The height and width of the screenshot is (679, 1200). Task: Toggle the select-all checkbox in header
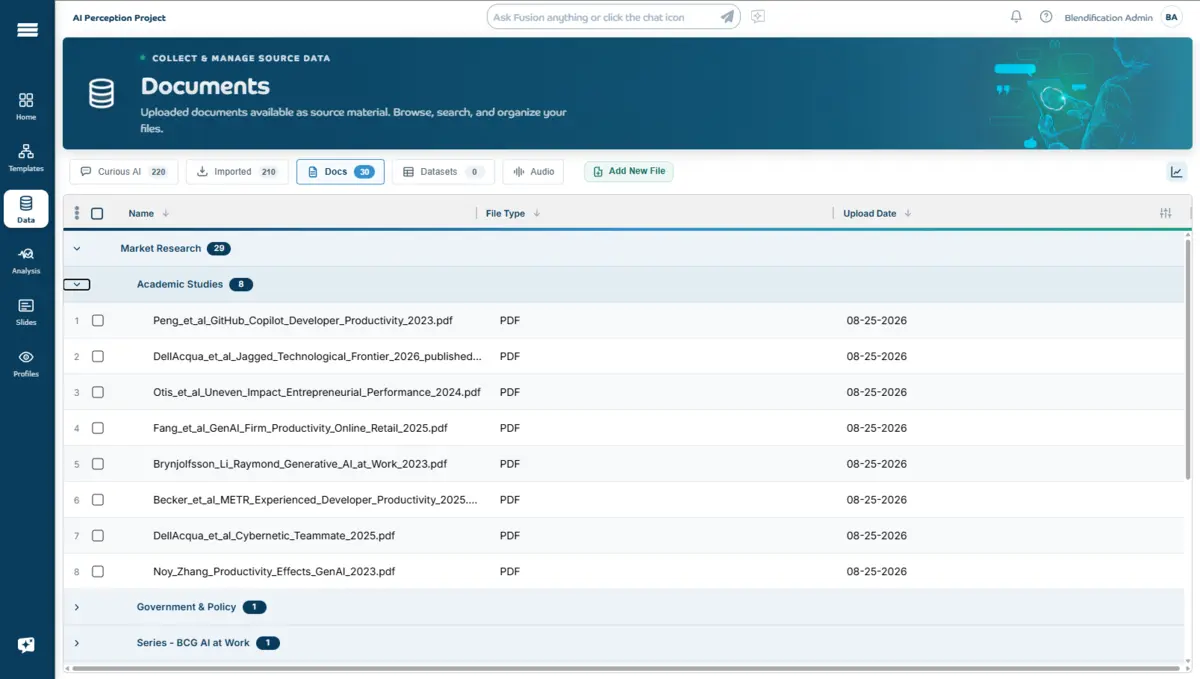97,213
